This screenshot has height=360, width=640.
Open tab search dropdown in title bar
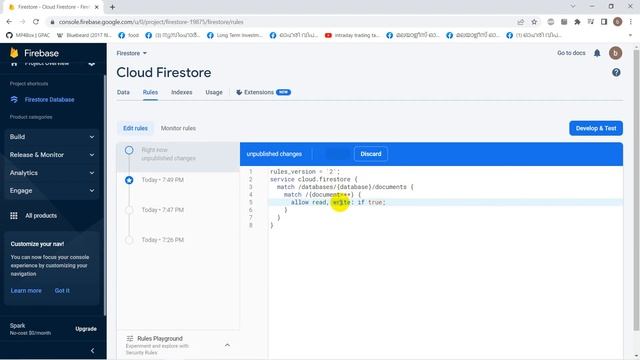(x=573, y=7)
